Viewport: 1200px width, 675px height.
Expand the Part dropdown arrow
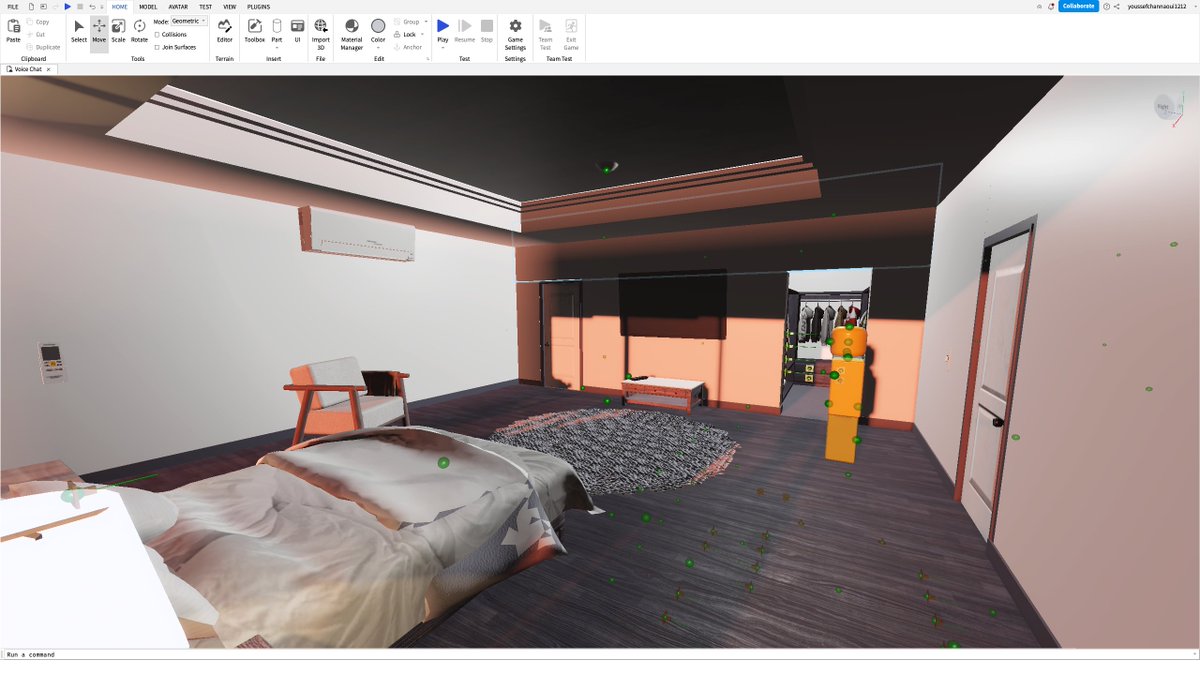coord(277,46)
